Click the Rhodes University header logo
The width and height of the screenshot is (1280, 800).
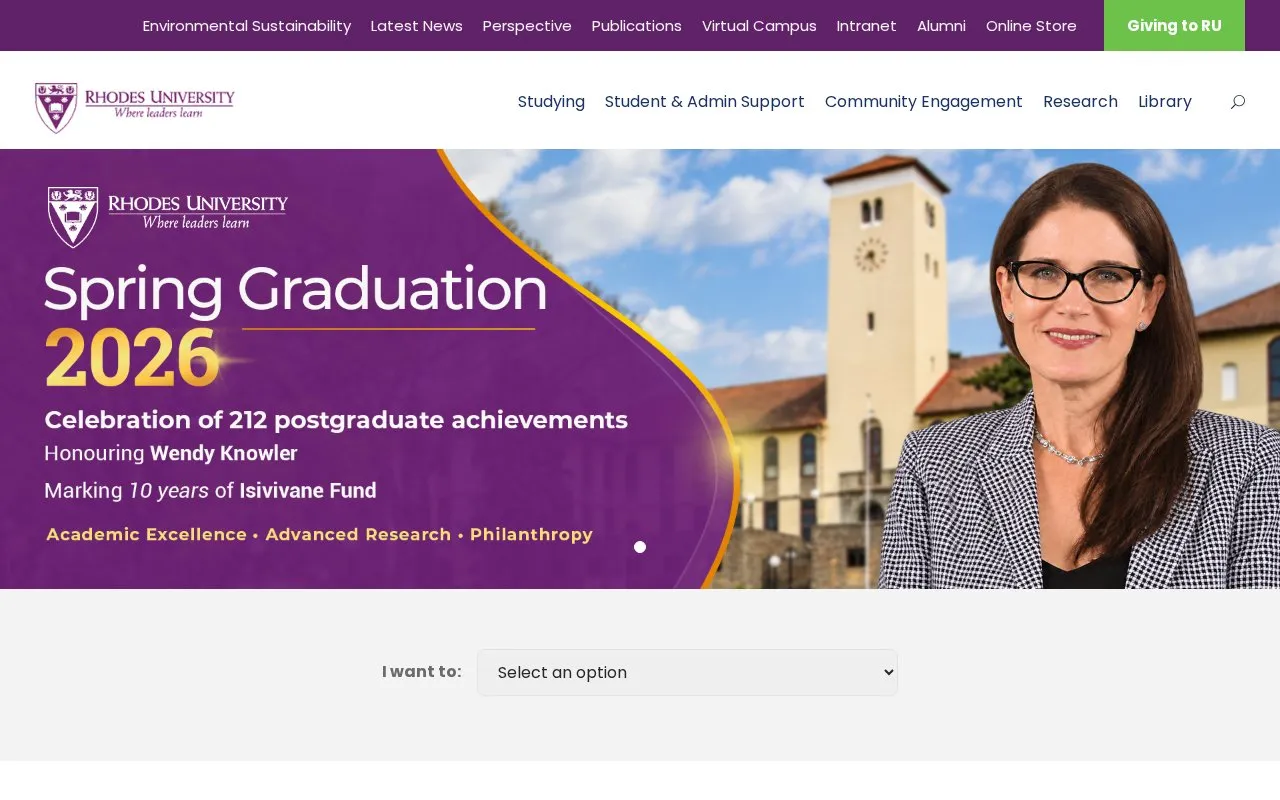click(134, 107)
